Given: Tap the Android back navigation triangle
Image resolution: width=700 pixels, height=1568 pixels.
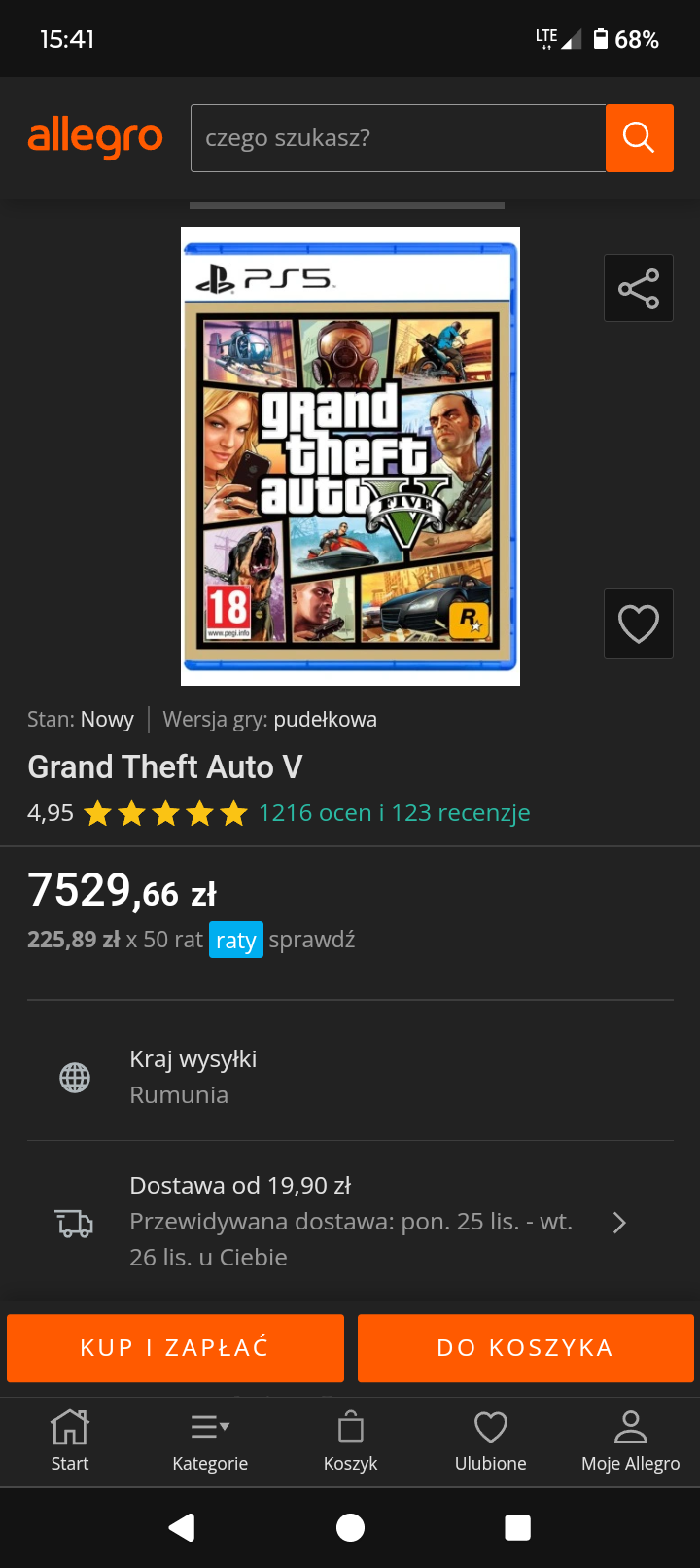Looking at the screenshot, I should click(182, 1528).
